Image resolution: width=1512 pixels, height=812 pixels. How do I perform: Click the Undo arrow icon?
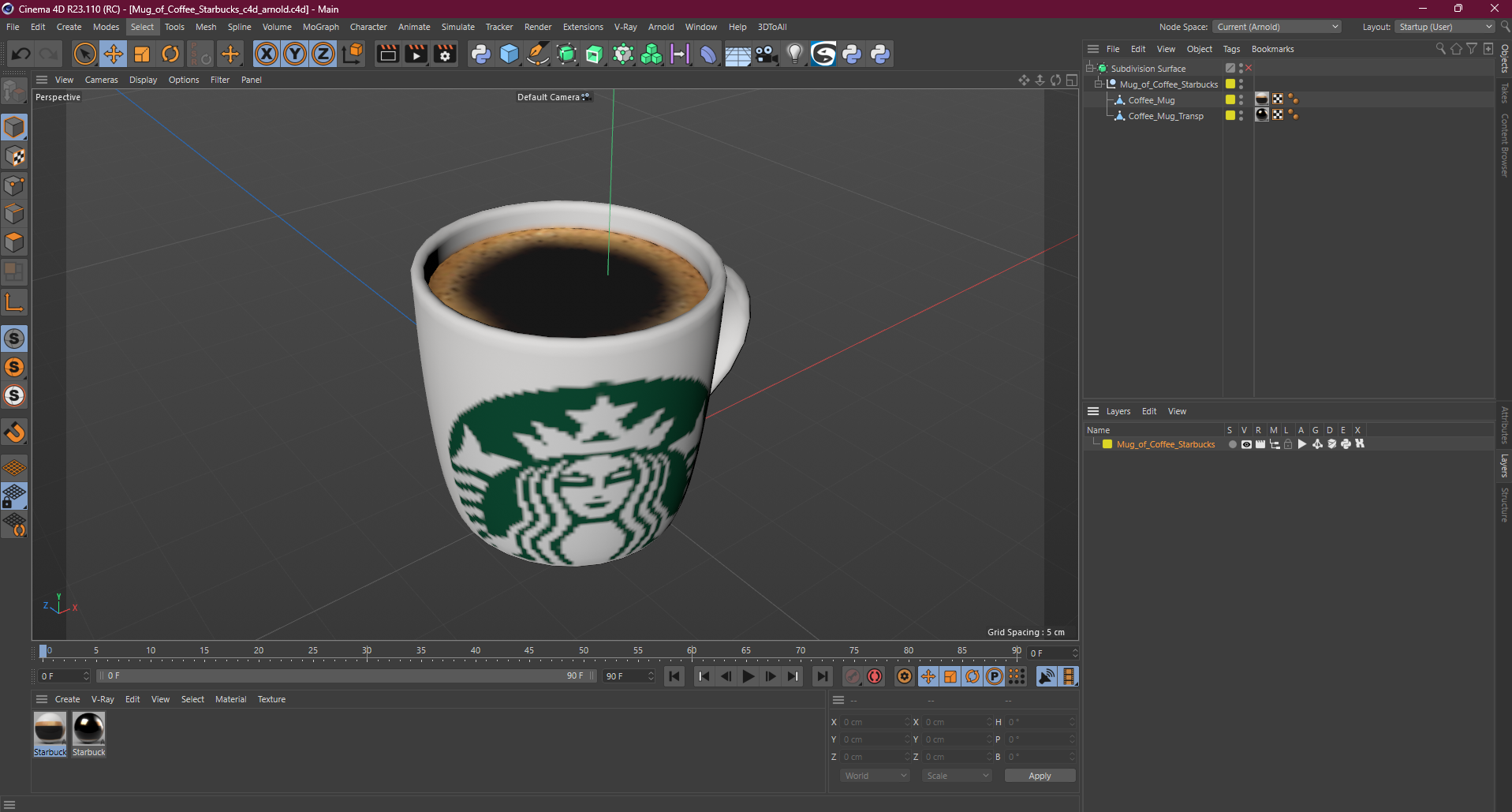21,54
